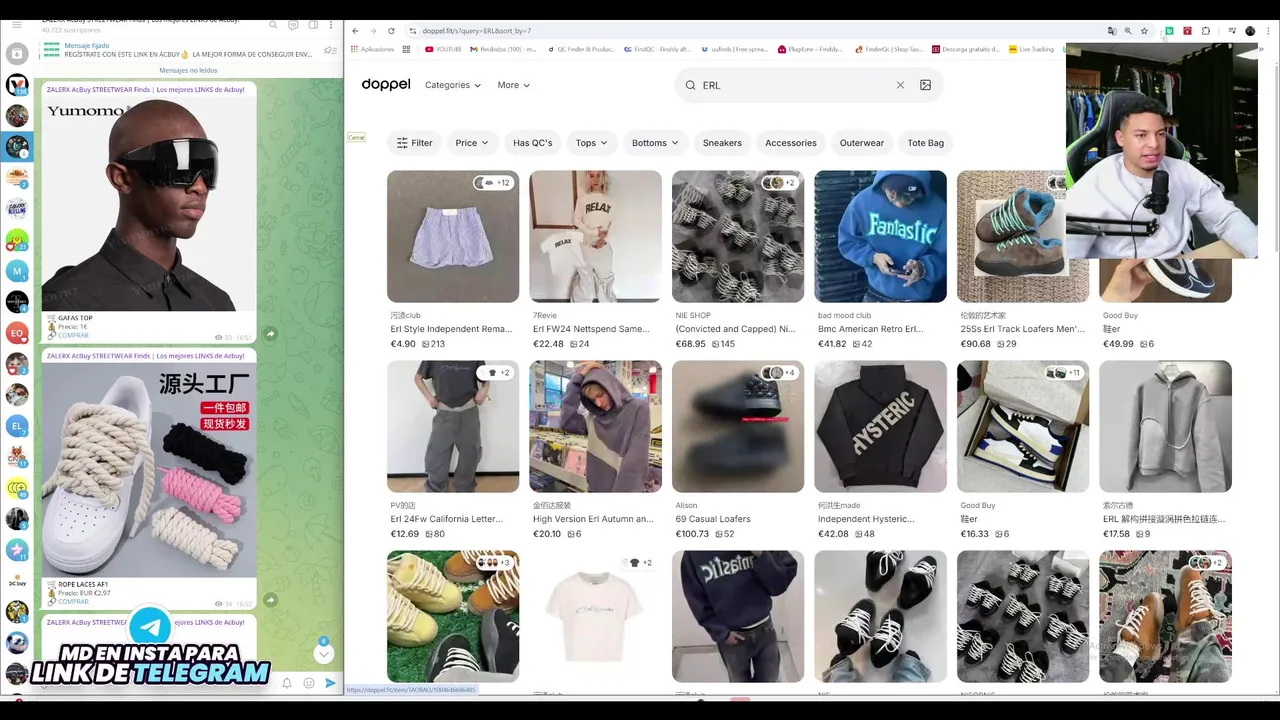The width and height of the screenshot is (1280, 720).
Task: Open the uufinds bookmark
Action: pos(735,49)
